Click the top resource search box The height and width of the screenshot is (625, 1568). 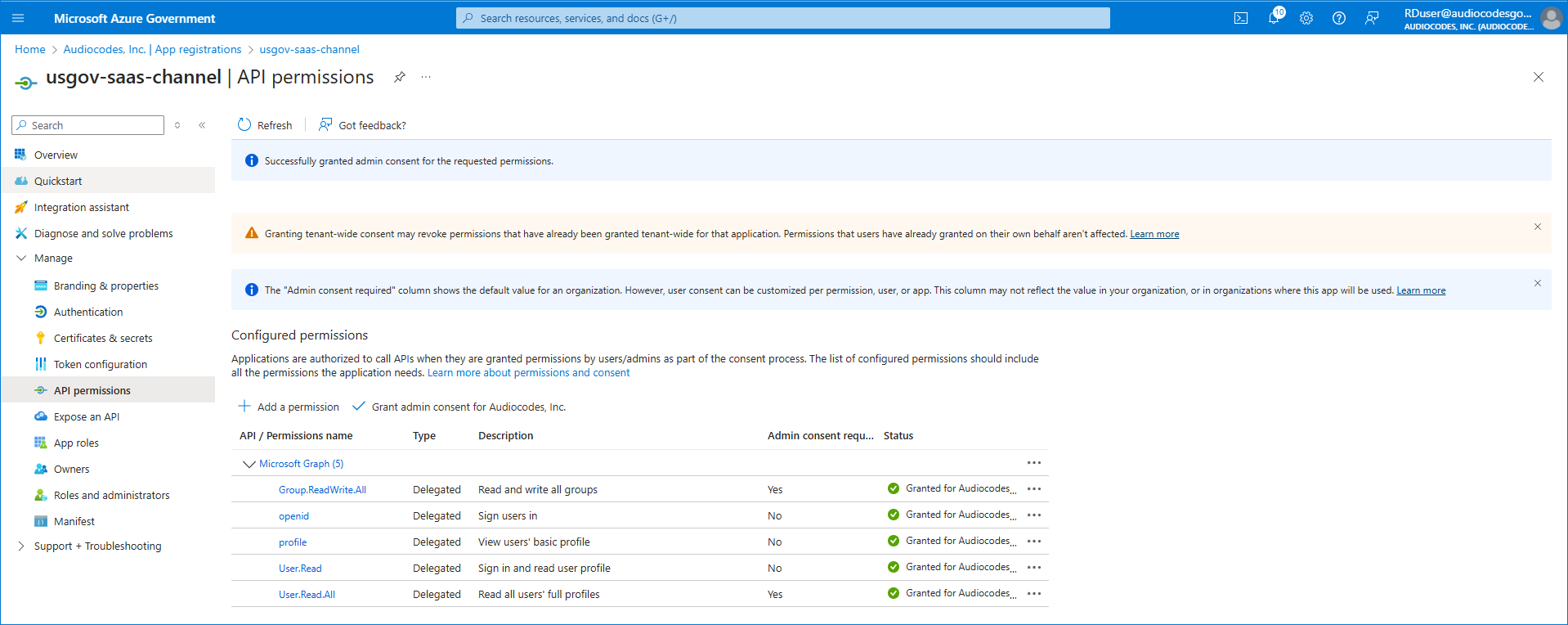(x=782, y=18)
